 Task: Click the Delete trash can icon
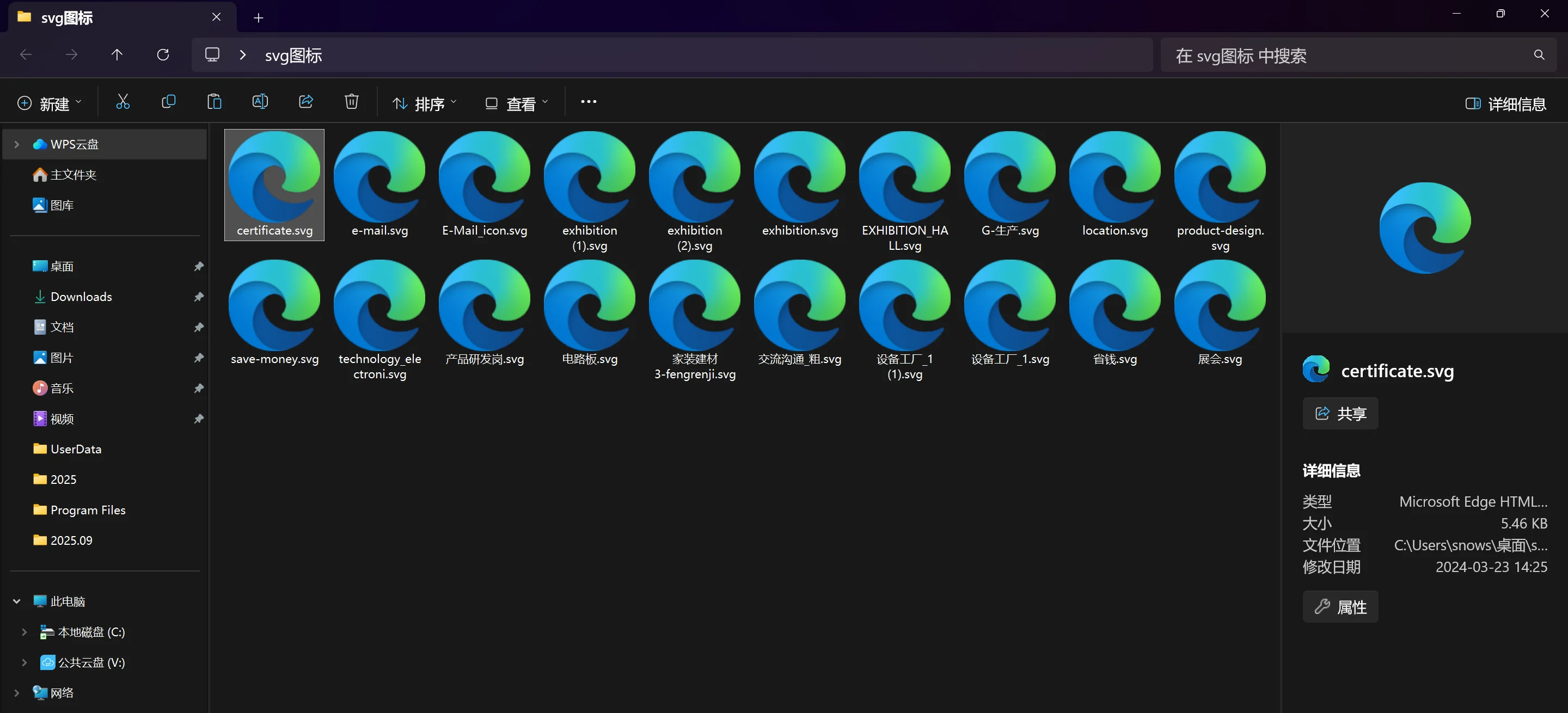point(351,102)
